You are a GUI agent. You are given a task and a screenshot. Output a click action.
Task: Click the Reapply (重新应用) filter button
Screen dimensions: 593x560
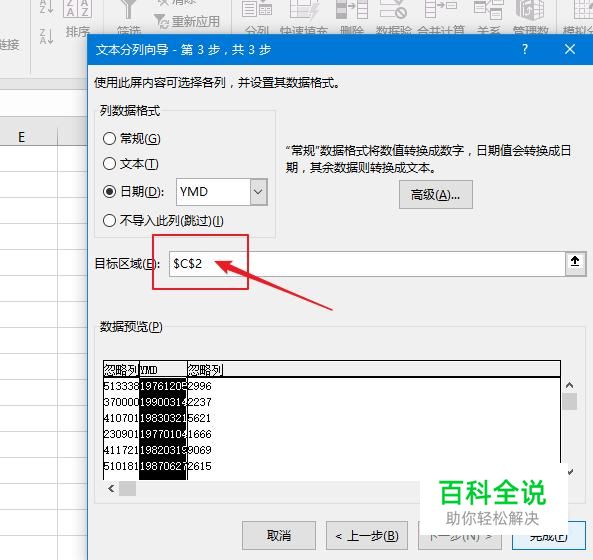point(187,21)
